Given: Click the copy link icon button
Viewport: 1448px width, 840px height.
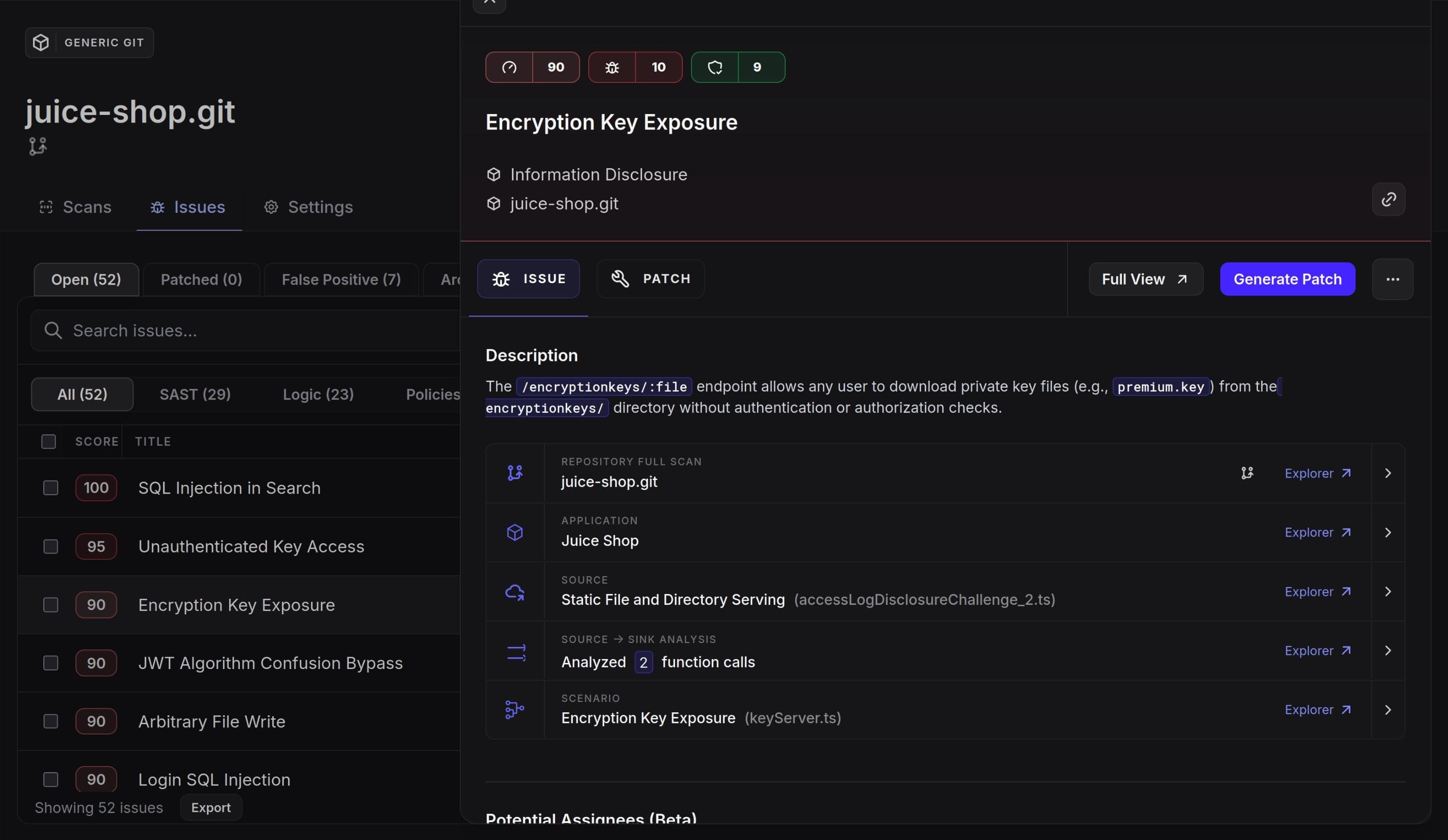Looking at the screenshot, I should pyautogui.click(x=1388, y=199).
